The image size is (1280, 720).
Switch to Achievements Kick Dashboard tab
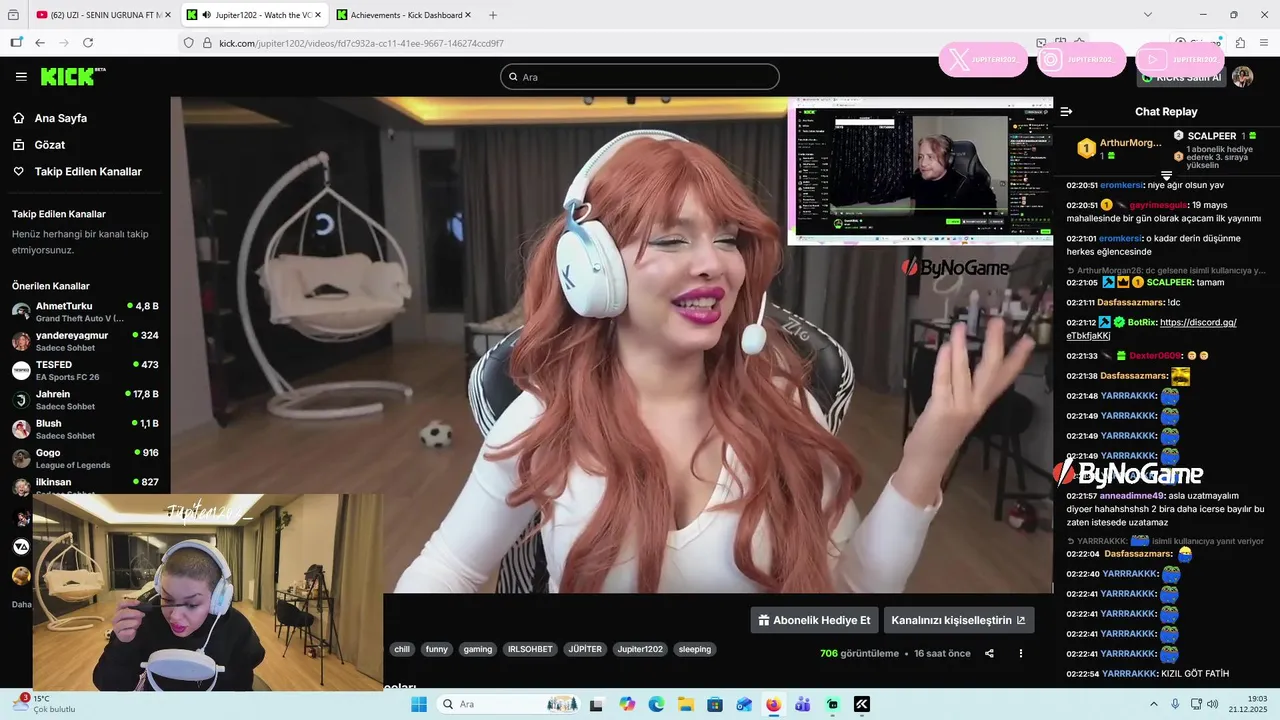pos(405,15)
